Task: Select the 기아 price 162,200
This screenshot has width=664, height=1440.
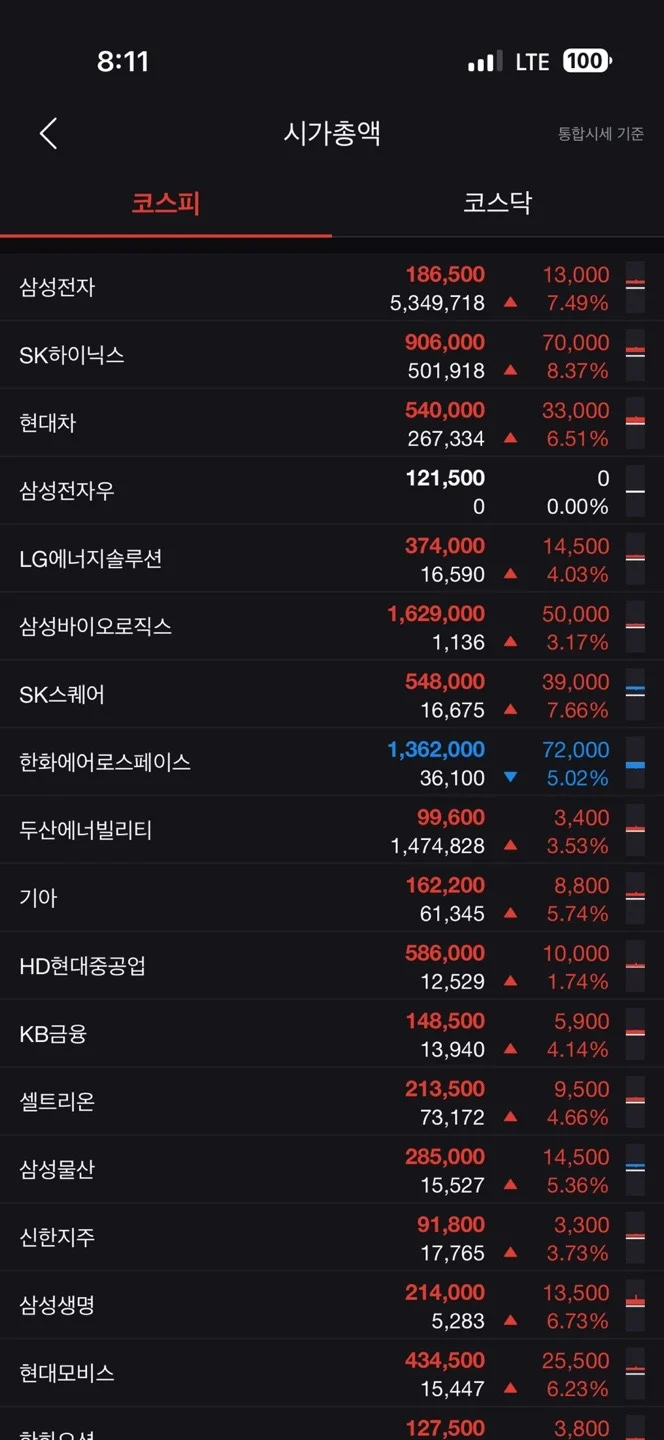Action: click(445, 885)
